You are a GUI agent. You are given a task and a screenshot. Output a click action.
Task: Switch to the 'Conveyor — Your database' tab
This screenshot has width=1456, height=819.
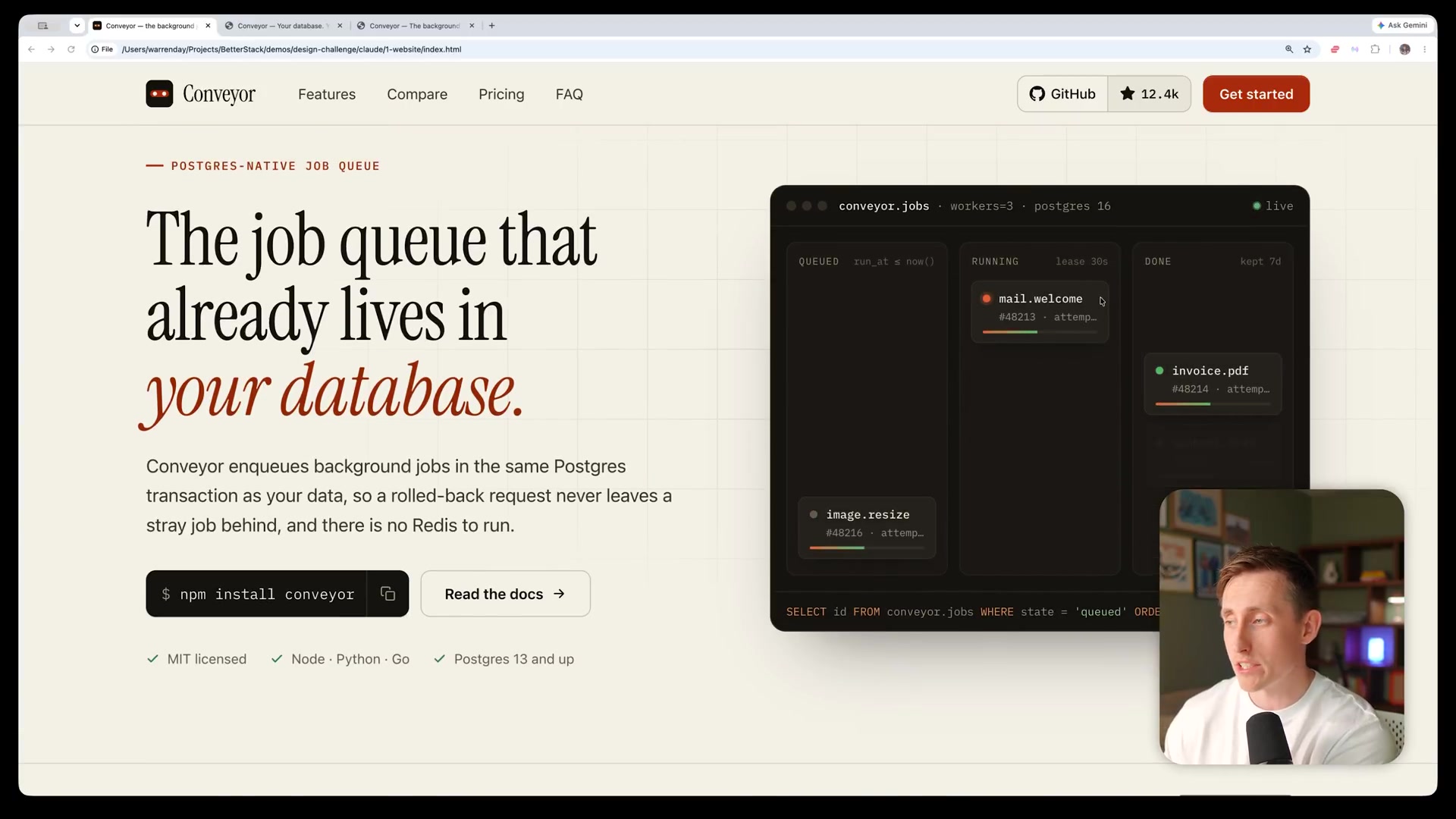click(278, 26)
